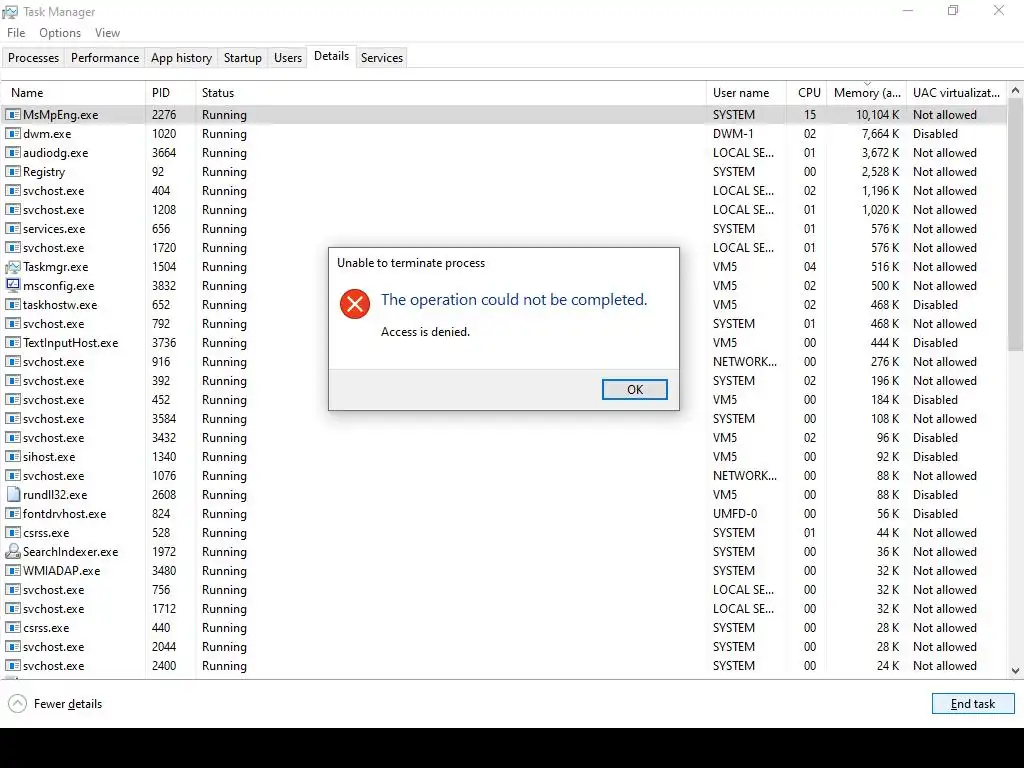This screenshot has height=768, width=1024.
Task: Click the WMIADAP.exe process icon
Action: [x=12, y=571]
